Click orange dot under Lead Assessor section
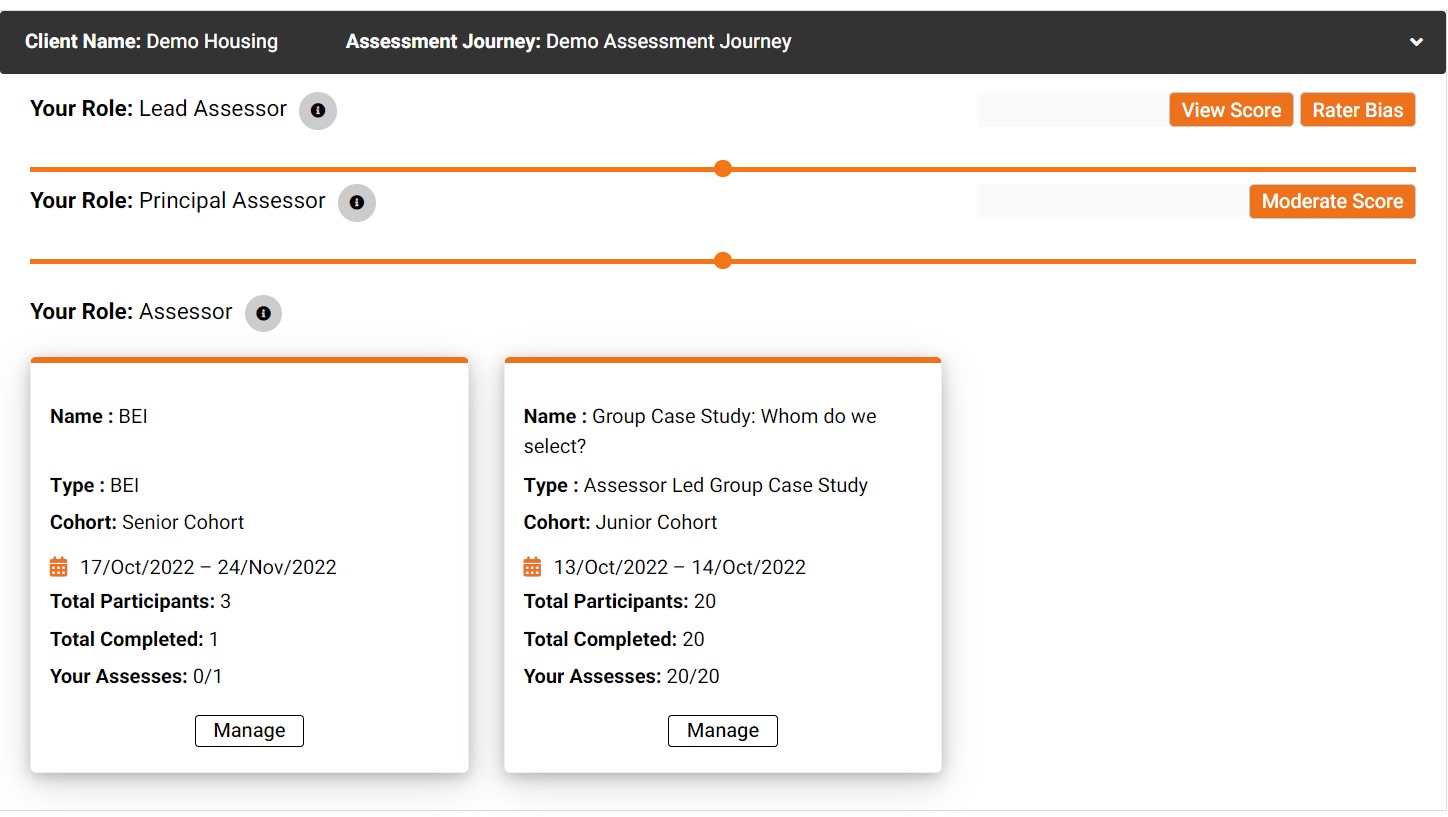The height and width of the screenshot is (817, 1448). coord(723,168)
